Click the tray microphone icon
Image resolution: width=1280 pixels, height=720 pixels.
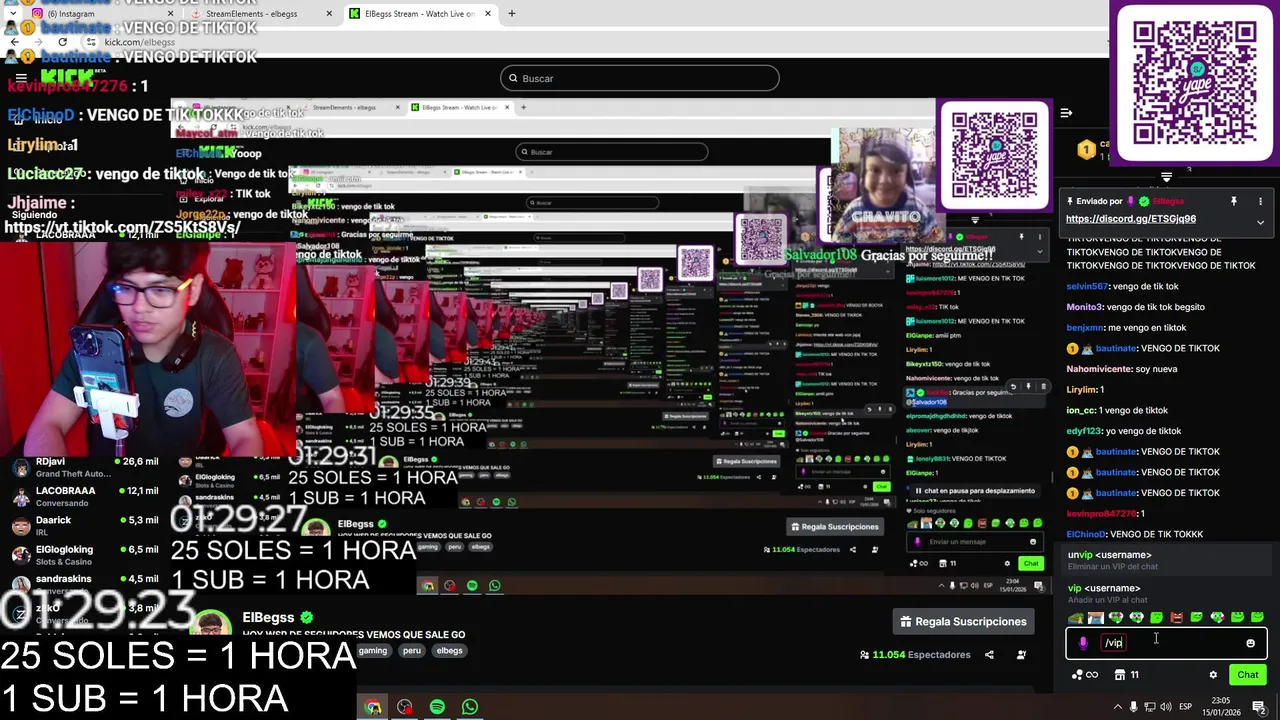tap(1133, 707)
